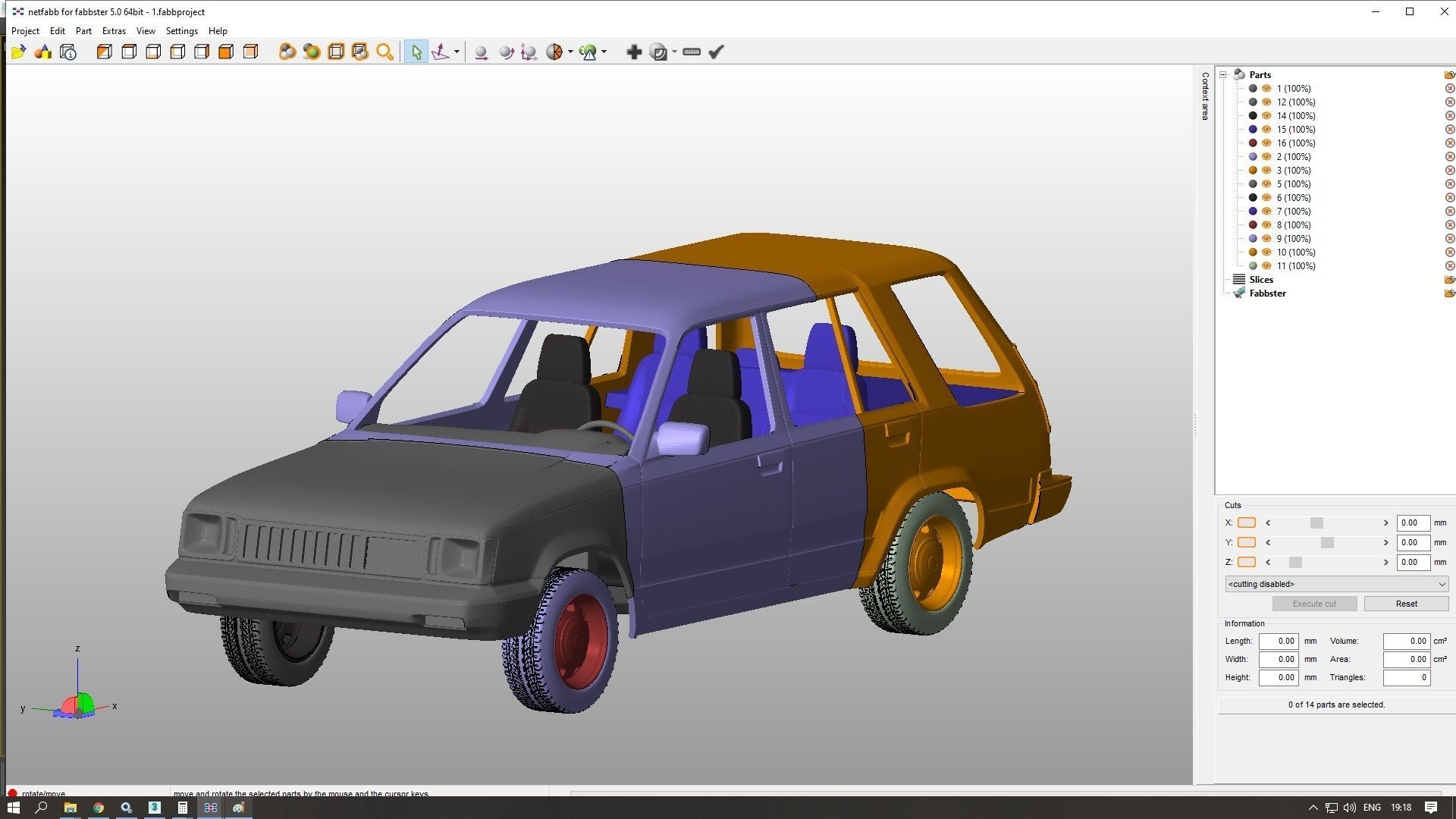
Task: Open the Project menu
Action: tap(25, 31)
